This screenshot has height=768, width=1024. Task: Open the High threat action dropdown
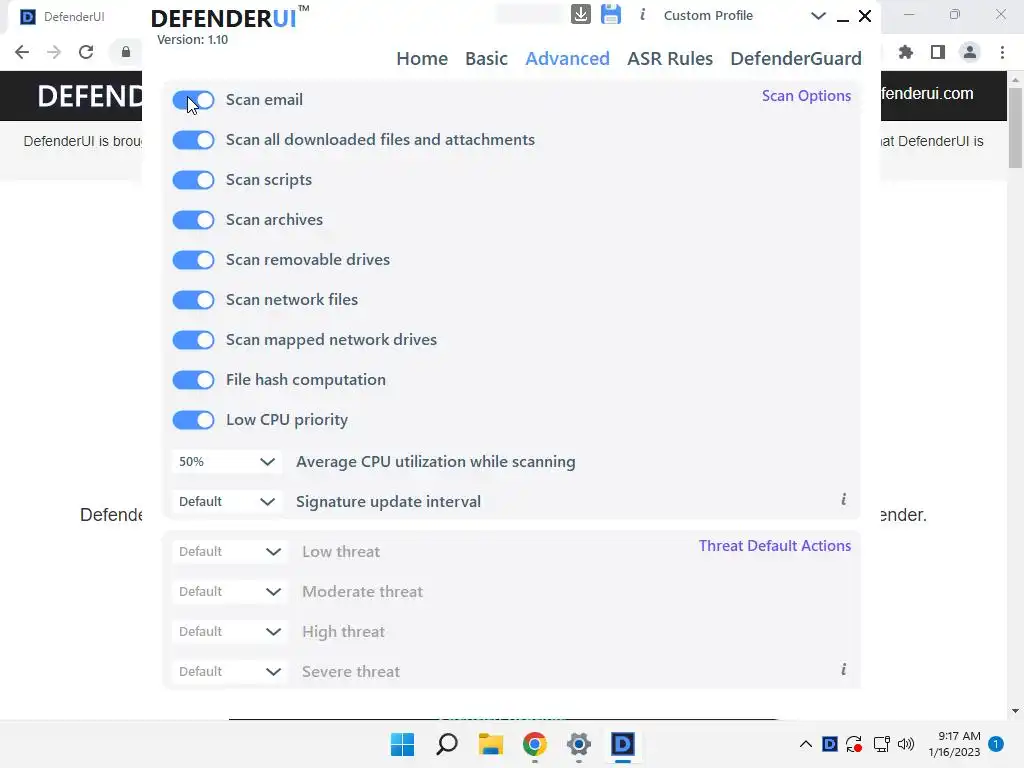click(229, 632)
